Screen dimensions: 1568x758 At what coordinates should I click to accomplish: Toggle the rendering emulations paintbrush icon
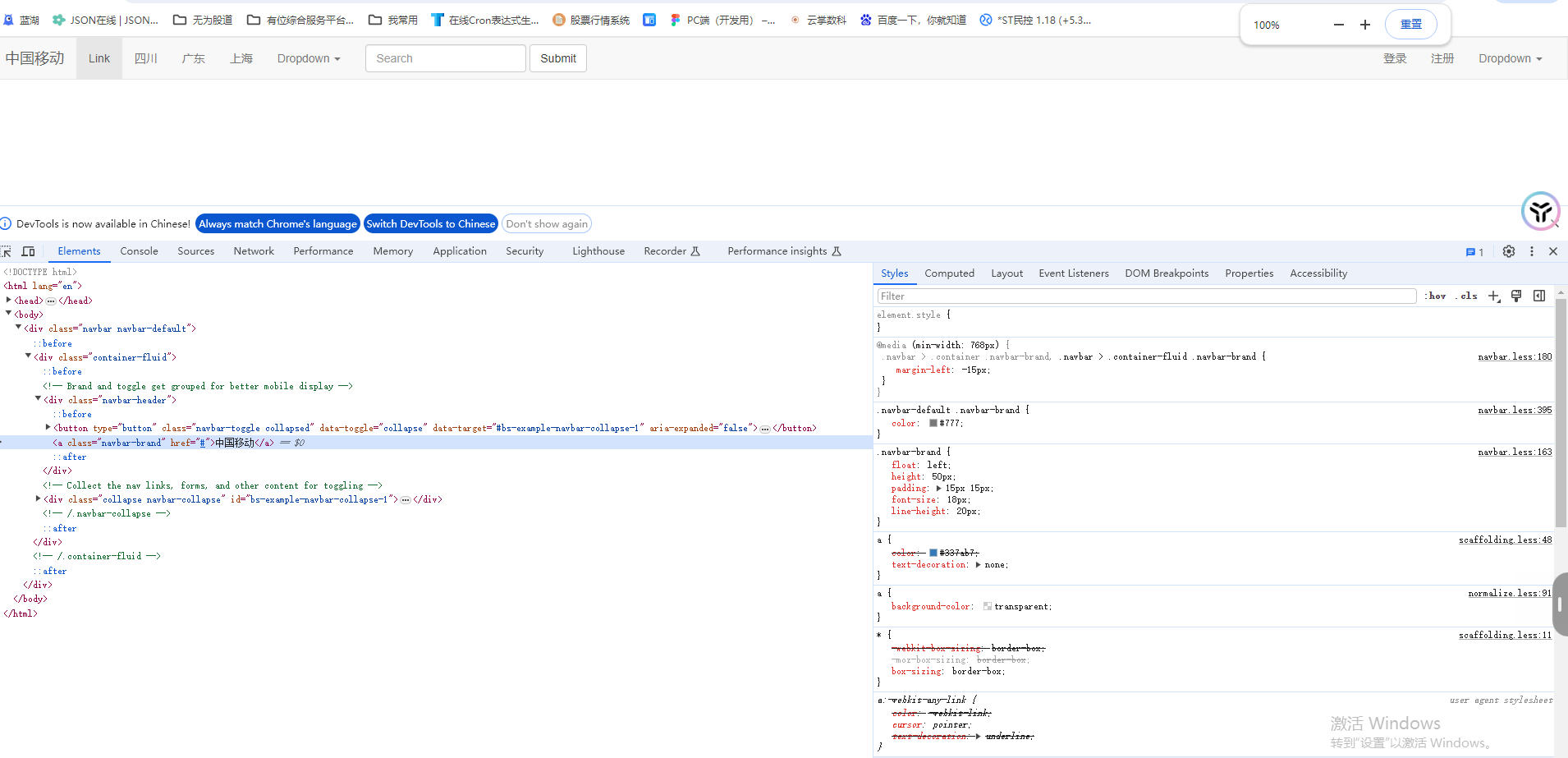(1516, 296)
